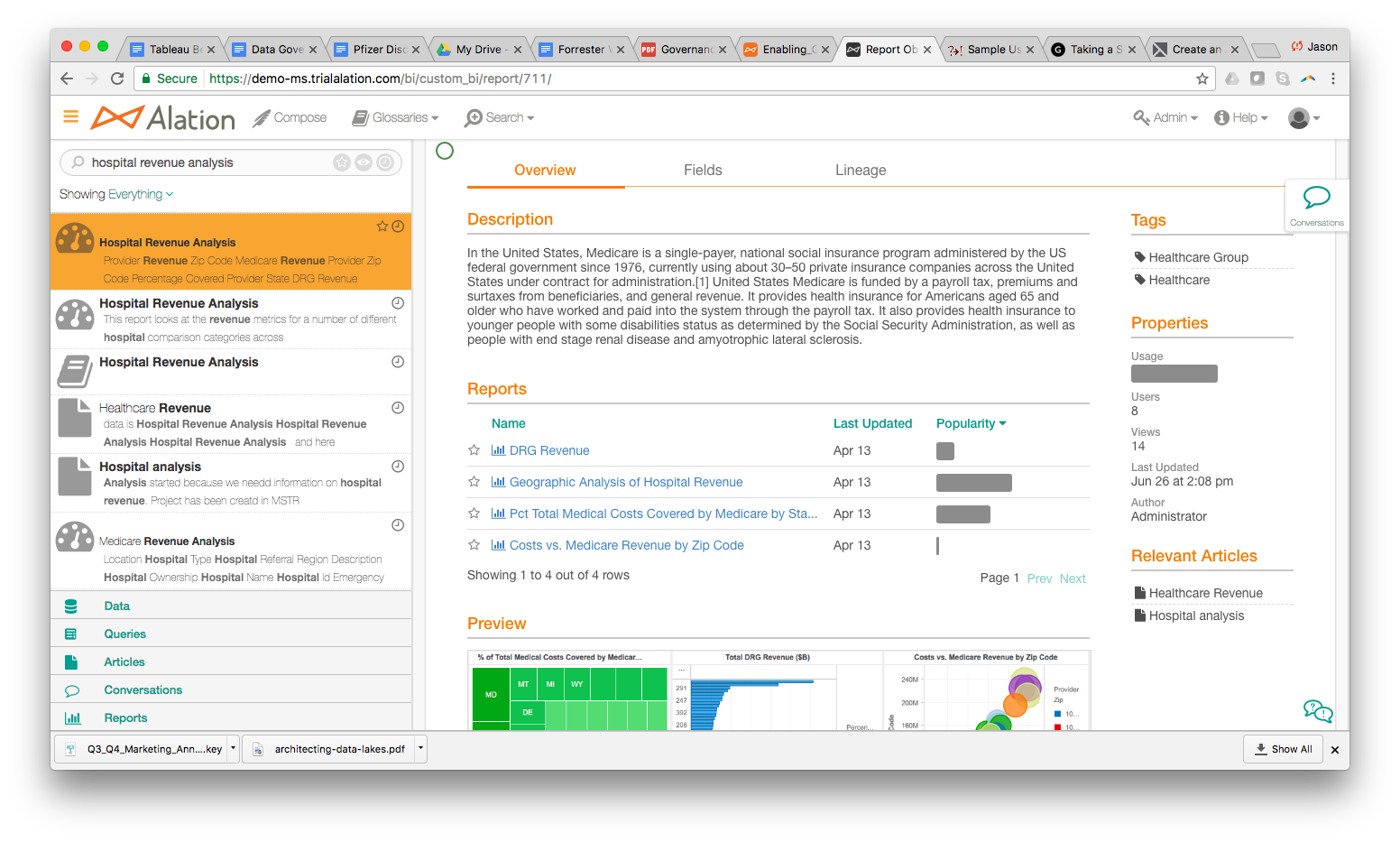Click the Reports bar chart icon in sidebar
The height and width of the screenshot is (842, 1400).
[x=72, y=718]
